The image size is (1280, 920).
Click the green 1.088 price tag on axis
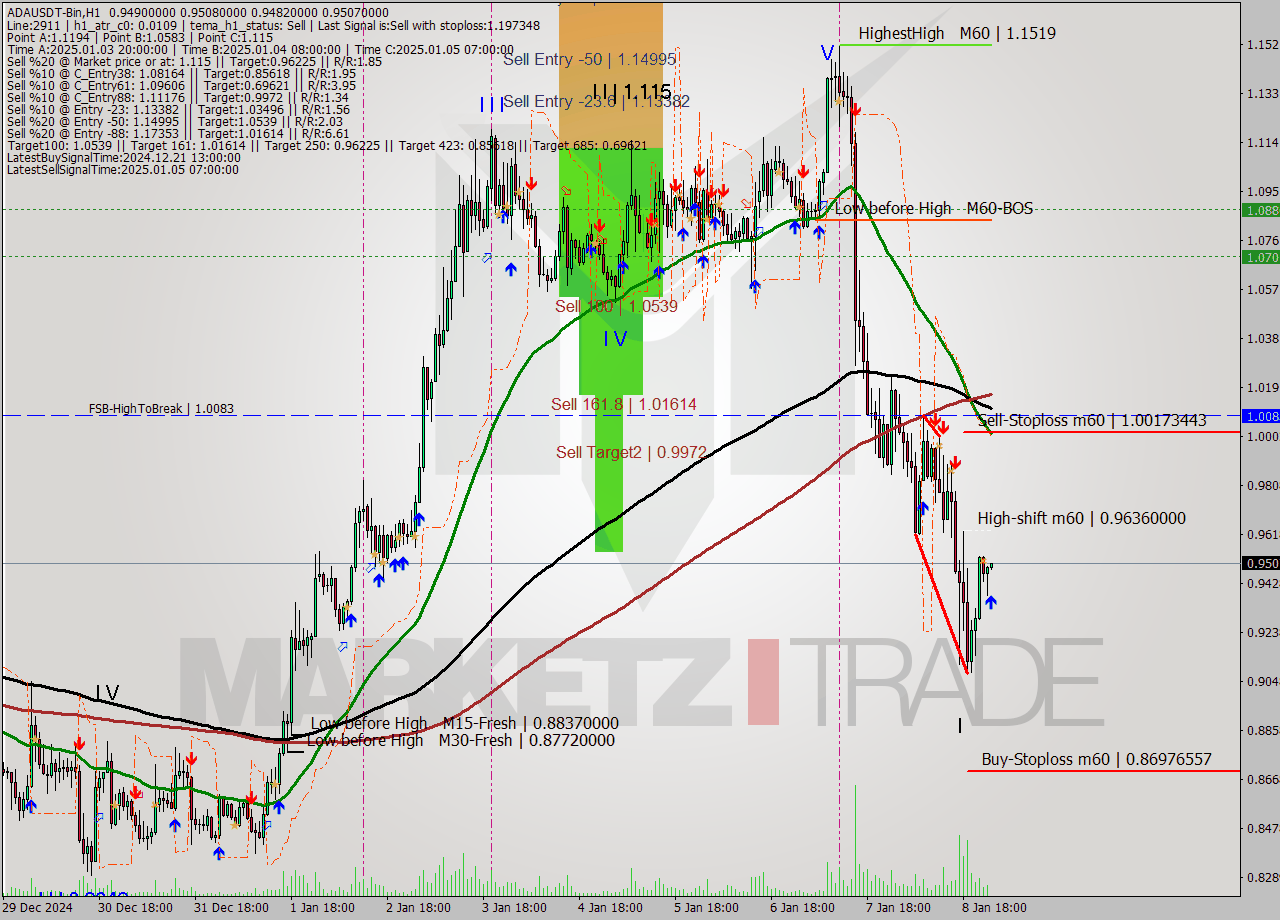[x=1260, y=210]
